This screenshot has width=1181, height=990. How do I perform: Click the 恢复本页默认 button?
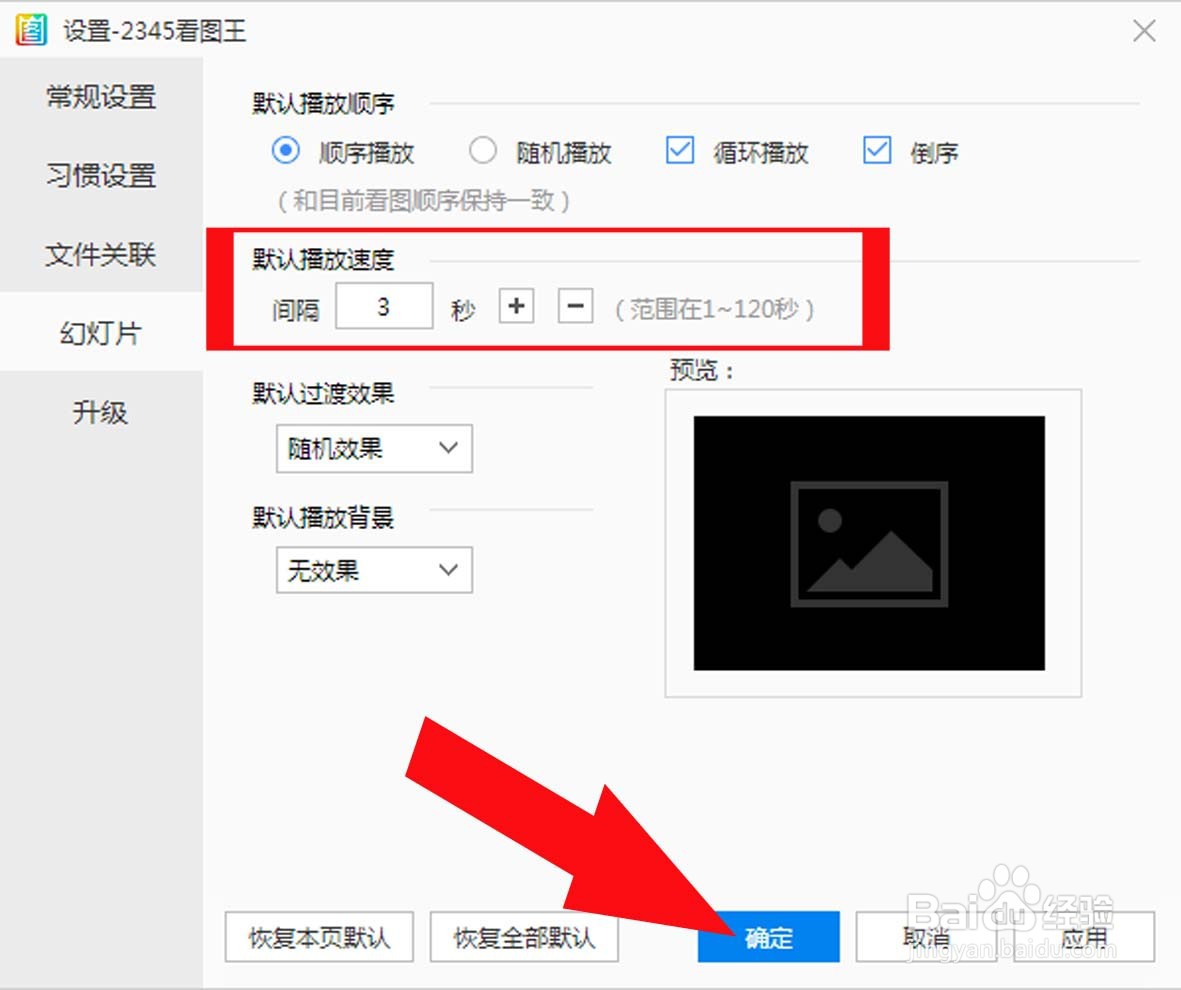319,937
